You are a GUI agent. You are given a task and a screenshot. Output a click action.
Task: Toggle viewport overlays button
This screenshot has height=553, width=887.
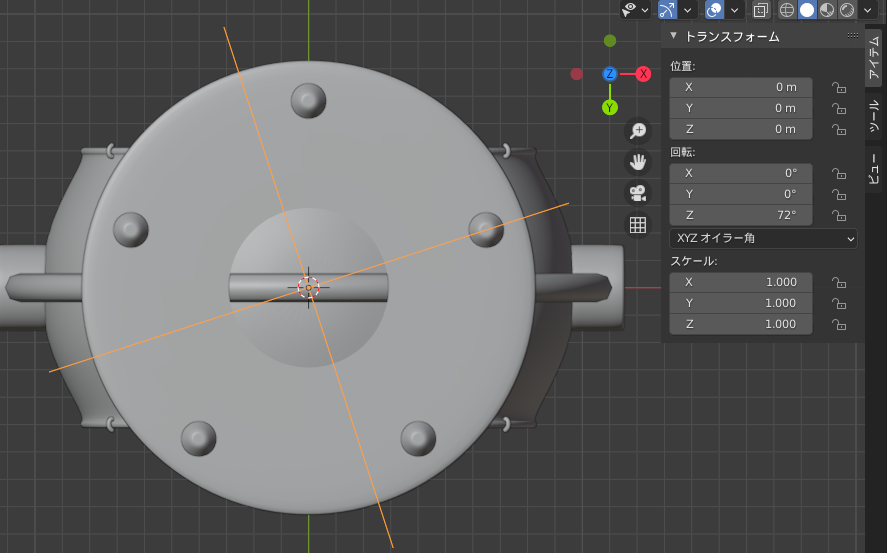coord(714,10)
